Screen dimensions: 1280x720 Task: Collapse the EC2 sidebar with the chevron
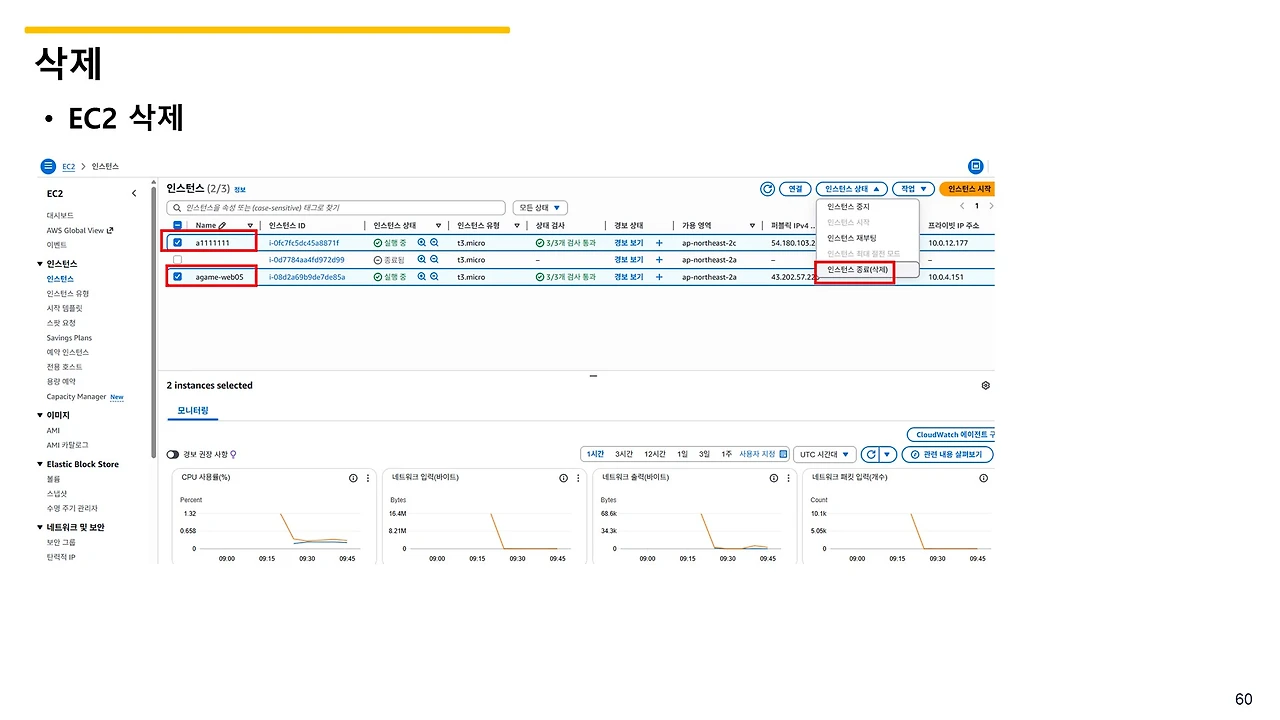(x=134, y=193)
